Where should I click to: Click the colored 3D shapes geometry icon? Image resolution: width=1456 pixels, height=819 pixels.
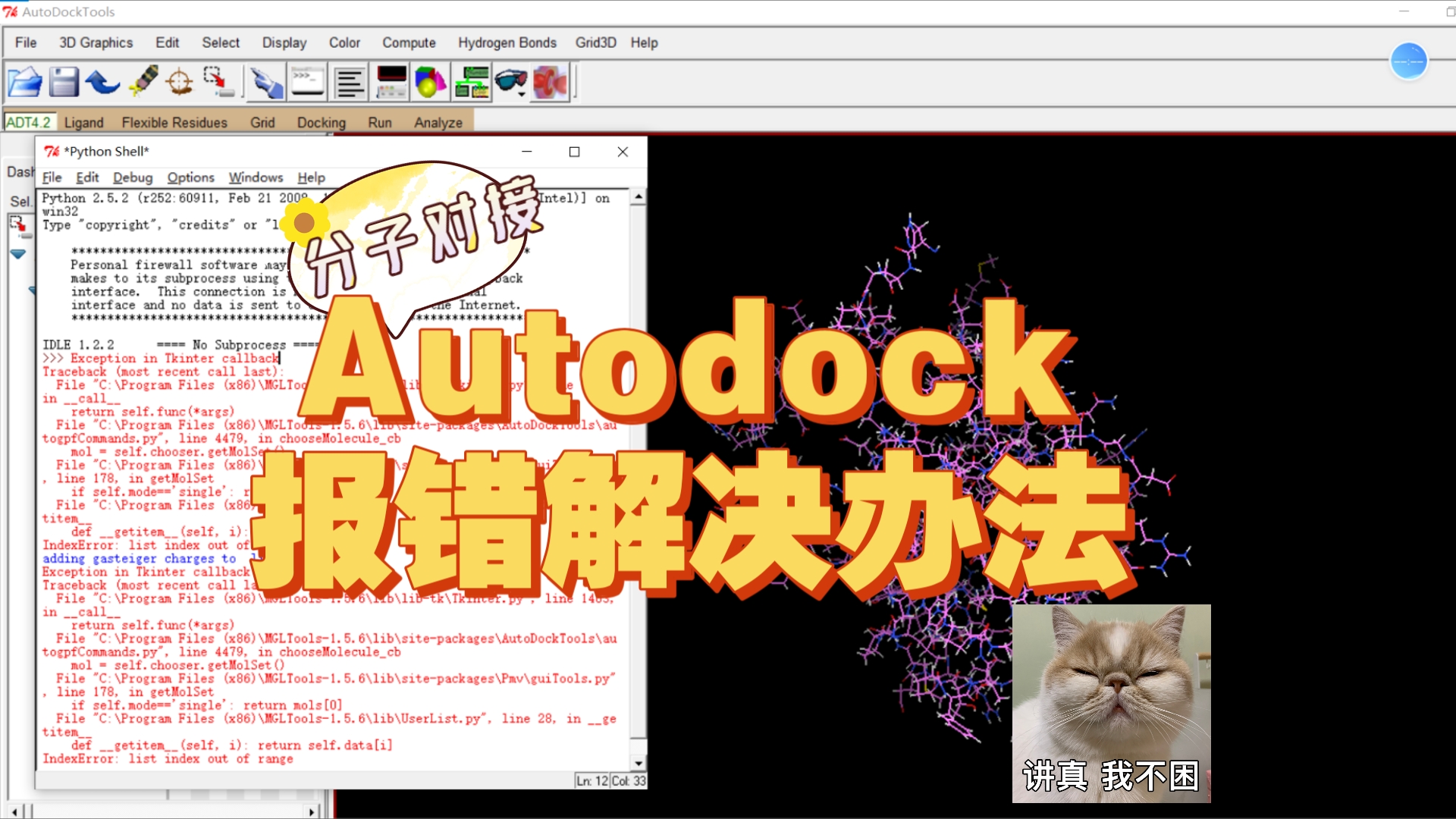(x=430, y=82)
